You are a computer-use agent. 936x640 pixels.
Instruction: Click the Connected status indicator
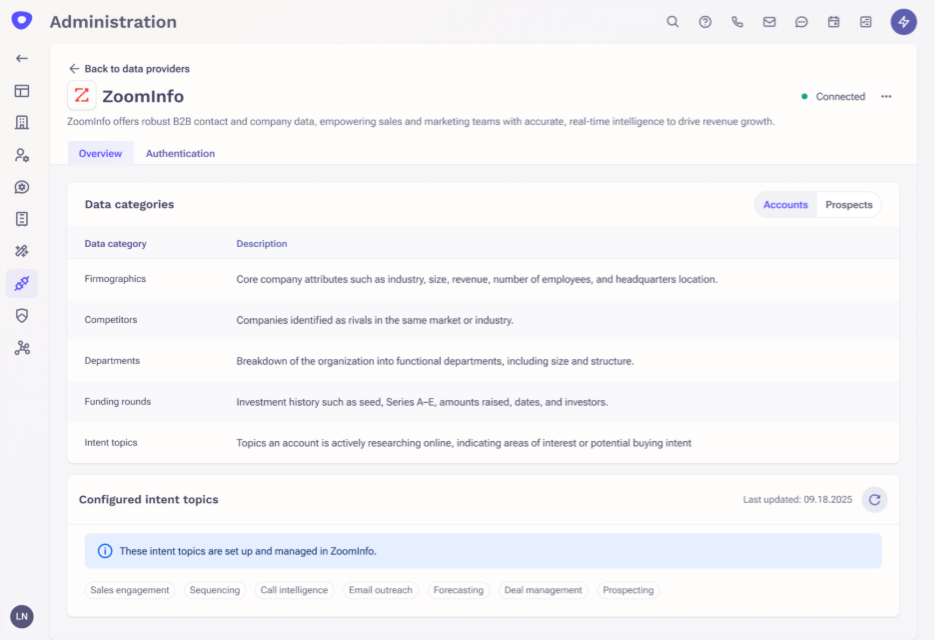point(833,97)
